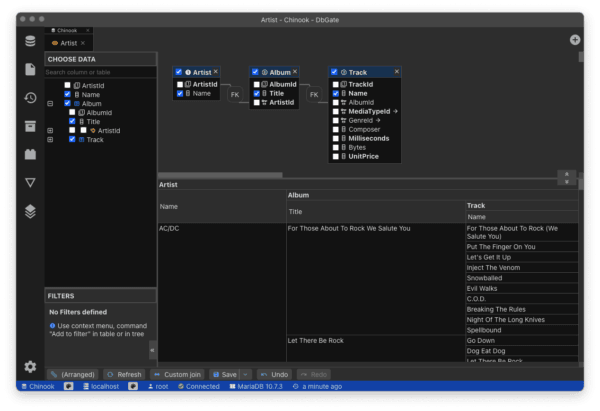
Task: Click the Undo button
Action: pyautogui.click(x=274, y=374)
